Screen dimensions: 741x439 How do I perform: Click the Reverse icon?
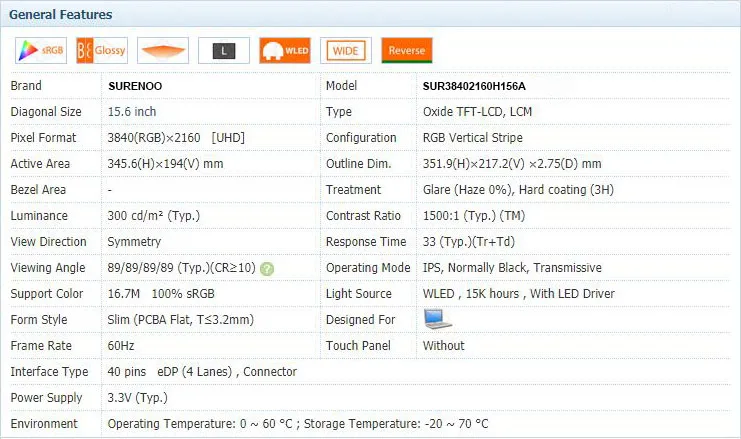[407, 51]
